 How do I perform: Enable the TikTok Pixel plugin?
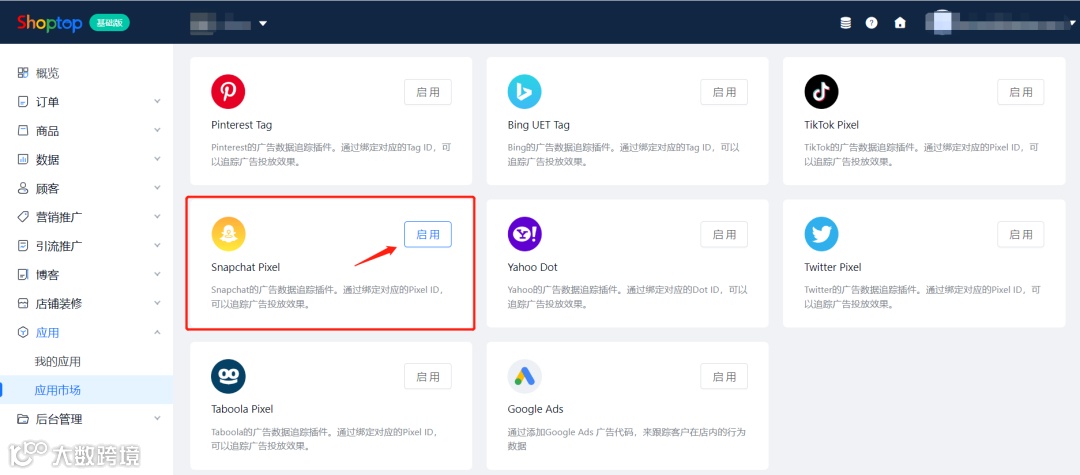coord(1021,92)
